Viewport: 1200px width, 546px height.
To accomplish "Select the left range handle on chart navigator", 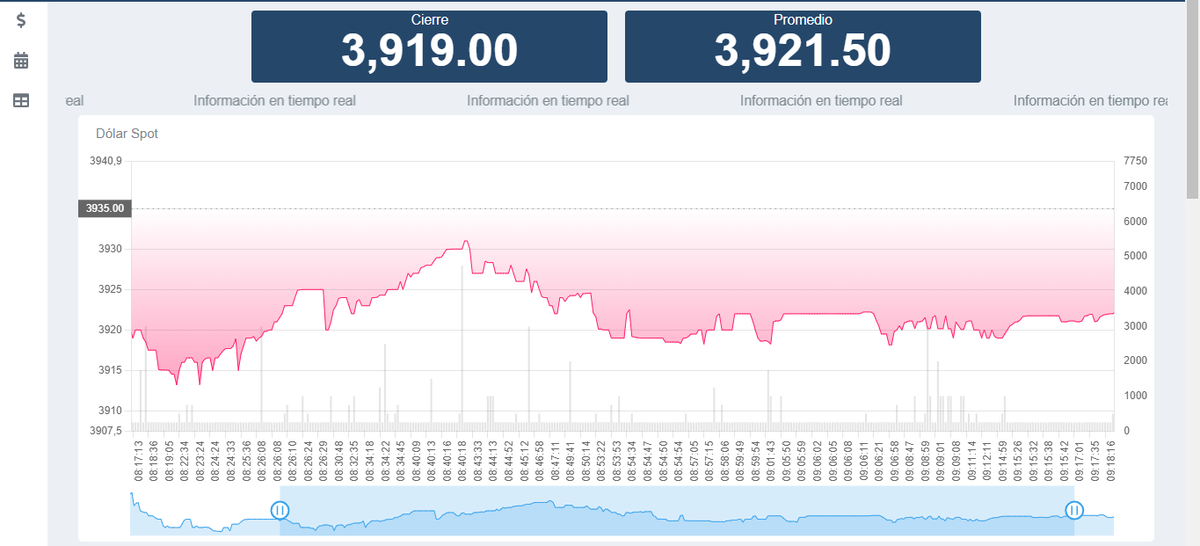I will point(280,510).
